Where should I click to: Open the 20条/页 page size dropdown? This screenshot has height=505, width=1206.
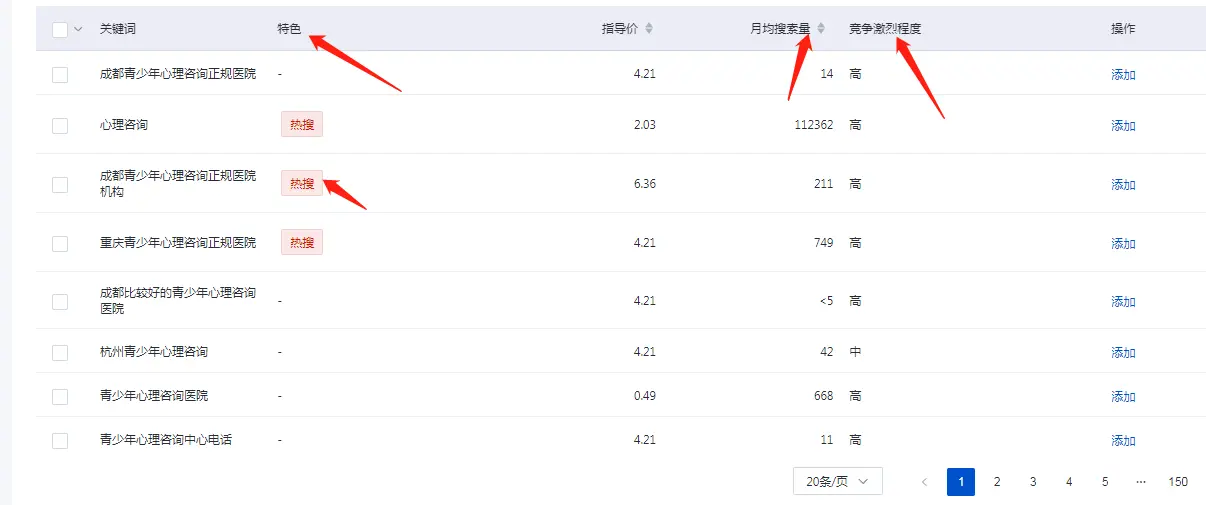pyautogui.click(x=837, y=482)
